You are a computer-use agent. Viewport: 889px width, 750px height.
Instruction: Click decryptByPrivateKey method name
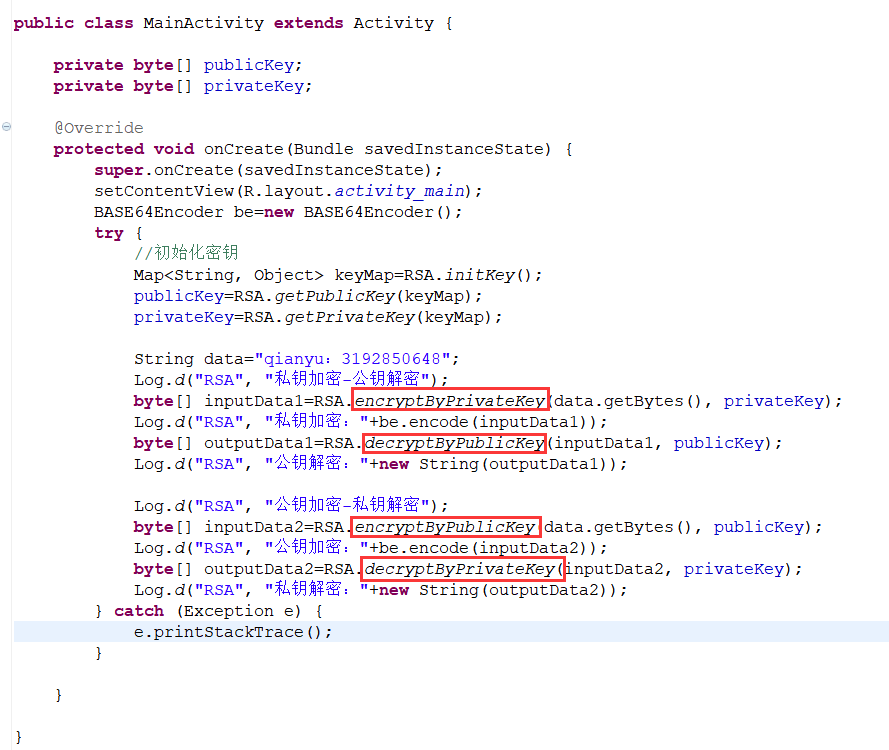[x=459, y=569]
